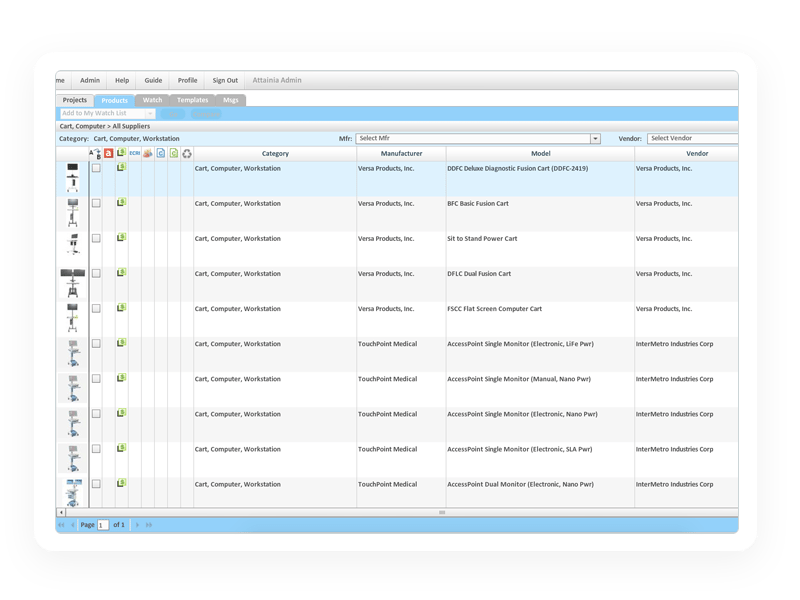800x600 pixels.
Task: Open the Select Vendor combo box
Action: click(x=692, y=138)
